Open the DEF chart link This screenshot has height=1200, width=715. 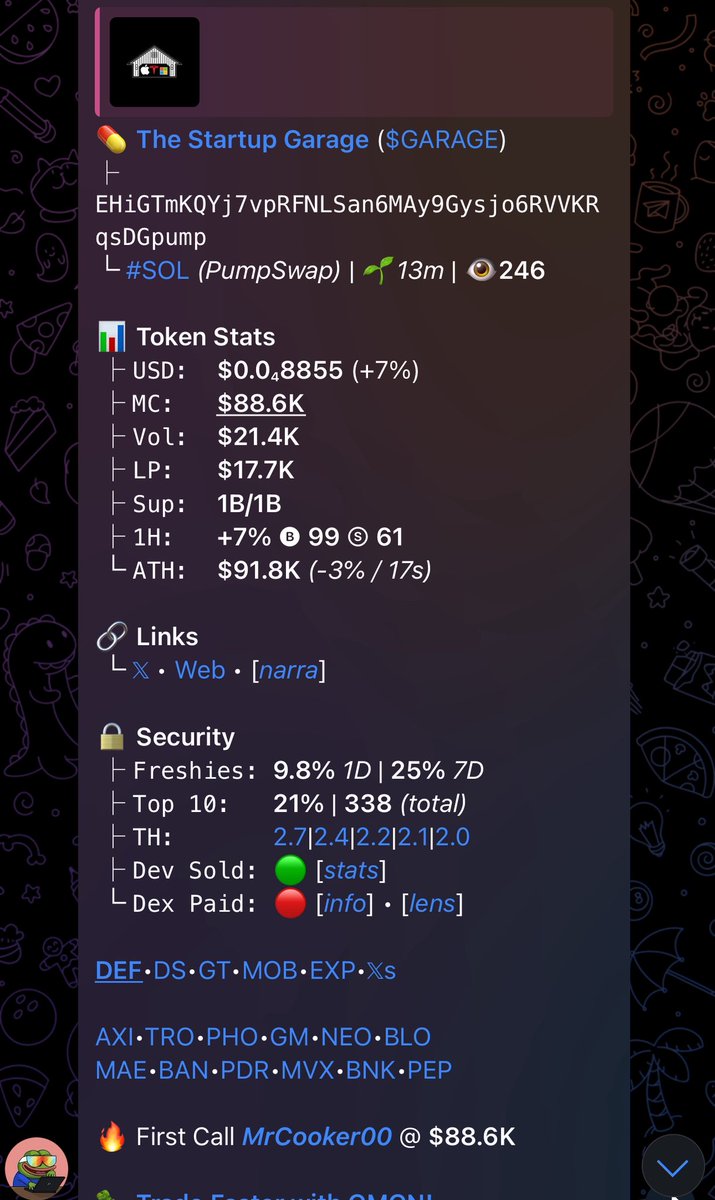119,970
